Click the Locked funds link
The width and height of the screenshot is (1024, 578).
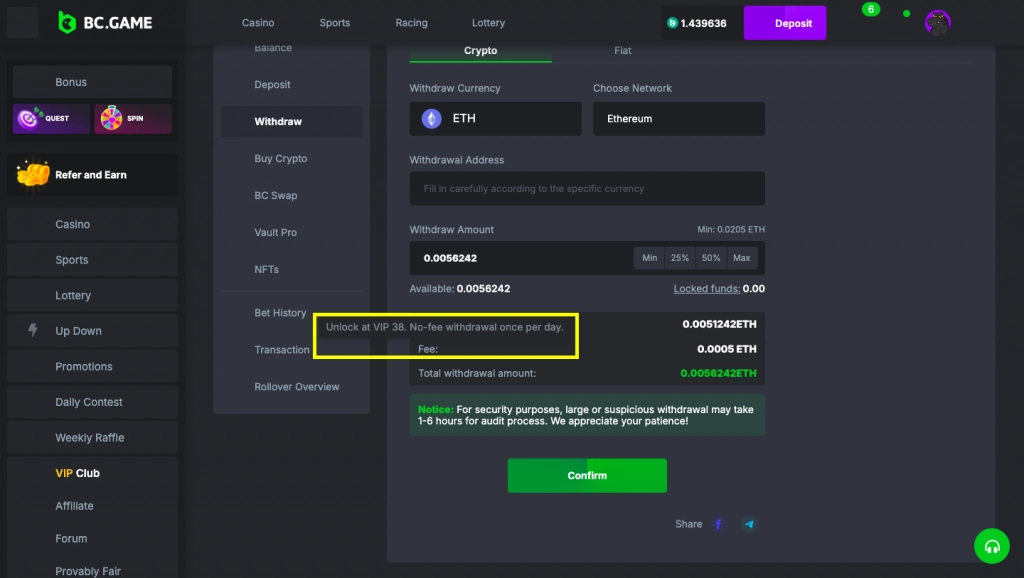707,289
